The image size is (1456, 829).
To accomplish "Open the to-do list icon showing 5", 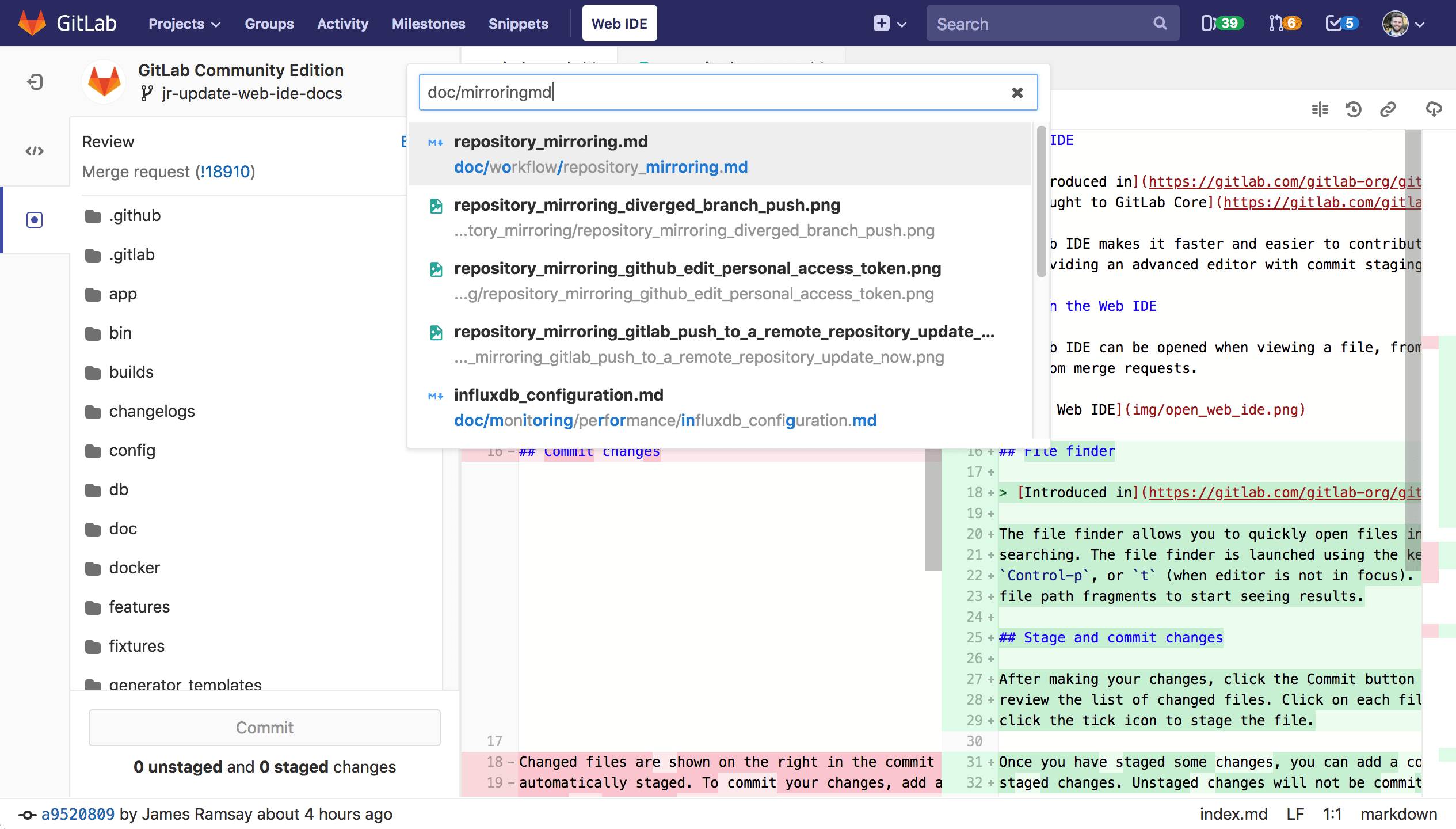I will tap(1341, 23).
